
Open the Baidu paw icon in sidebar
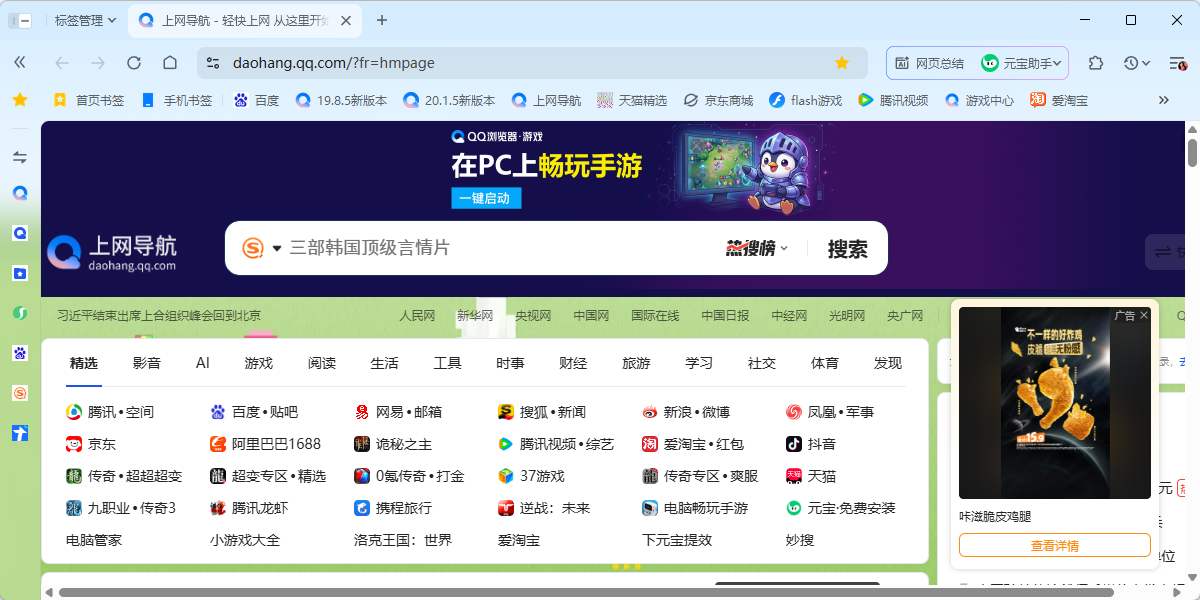coord(20,353)
